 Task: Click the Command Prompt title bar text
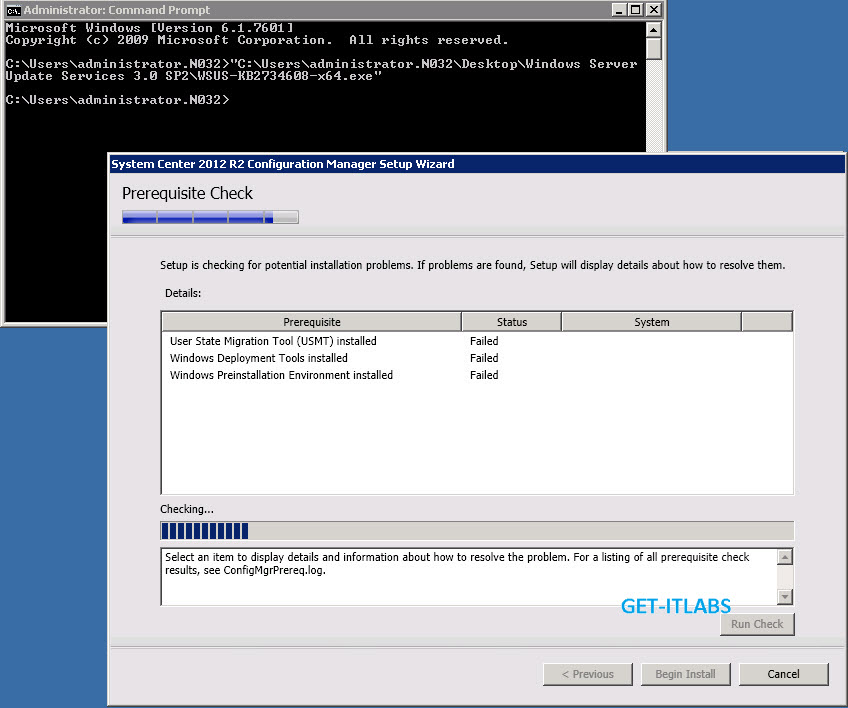click(x=116, y=10)
